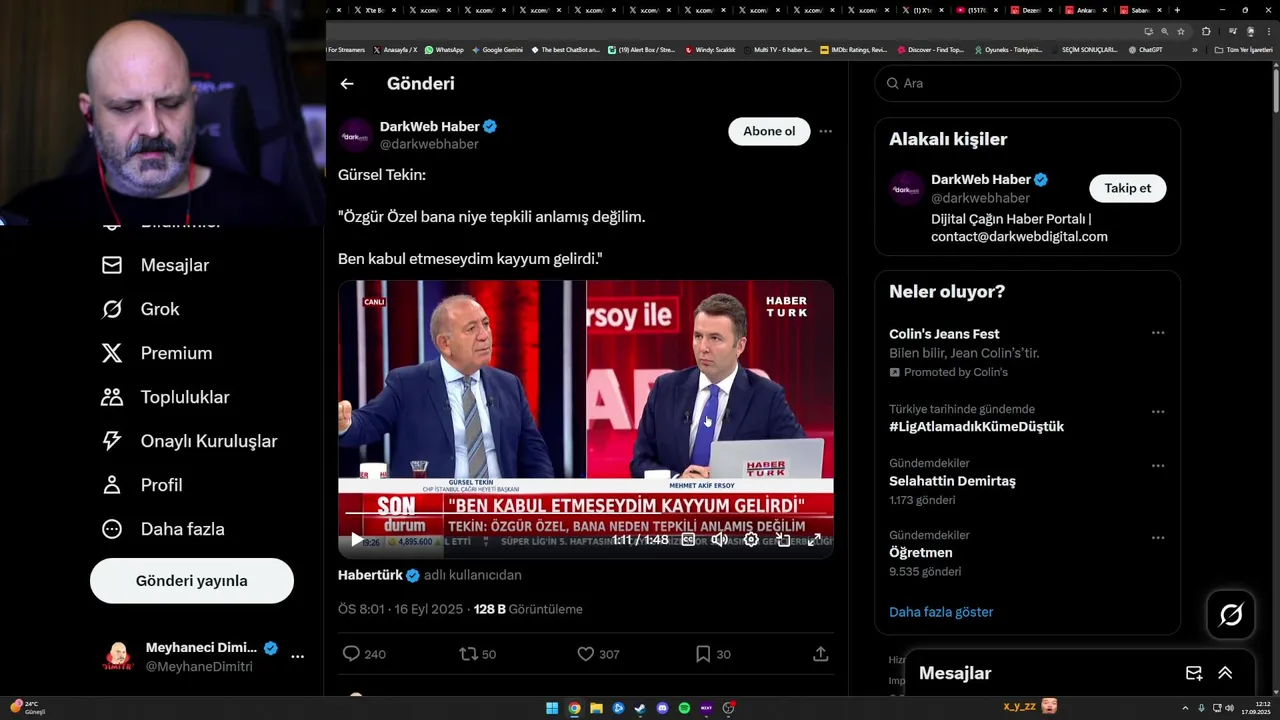Image resolution: width=1280 pixels, height=720 pixels.
Task: Open Windows Start menu
Action: pos(552,708)
